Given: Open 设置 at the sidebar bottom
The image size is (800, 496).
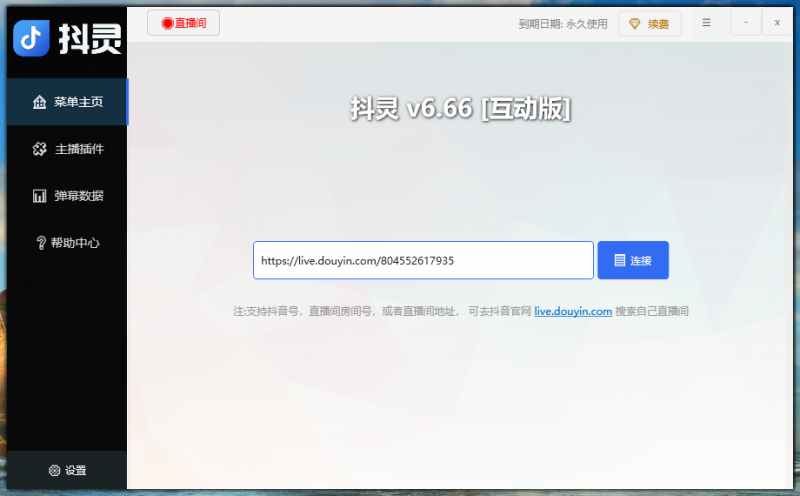Looking at the screenshot, I should click(67, 471).
